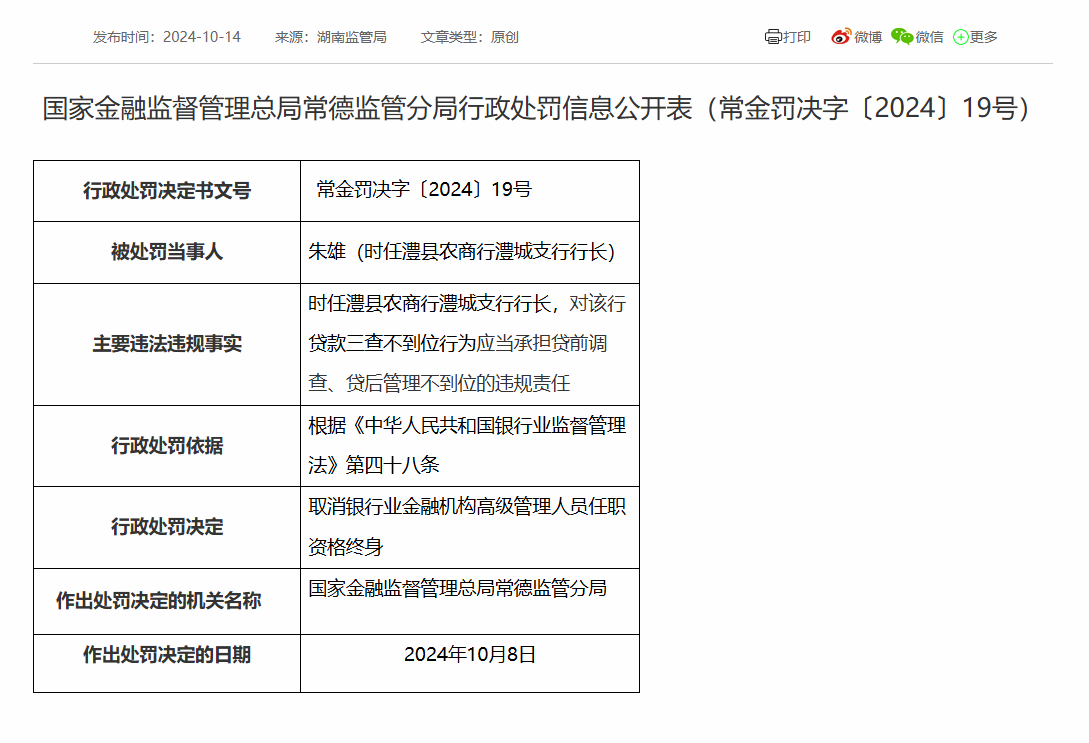This screenshot has height=743, width=1089.
Task: Click the authority name cell in the table
Action: [x=457, y=588]
